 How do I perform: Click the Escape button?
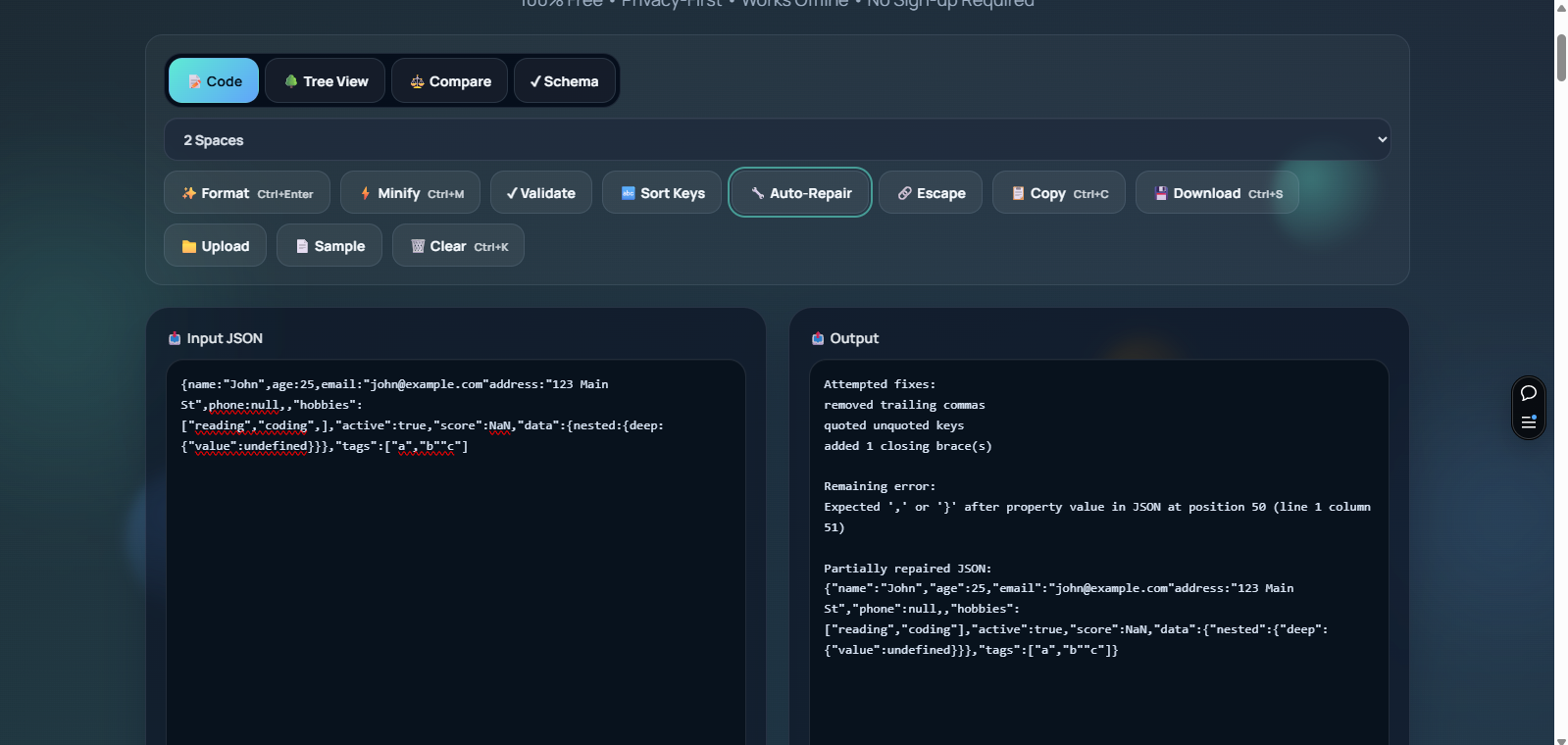point(931,193)
